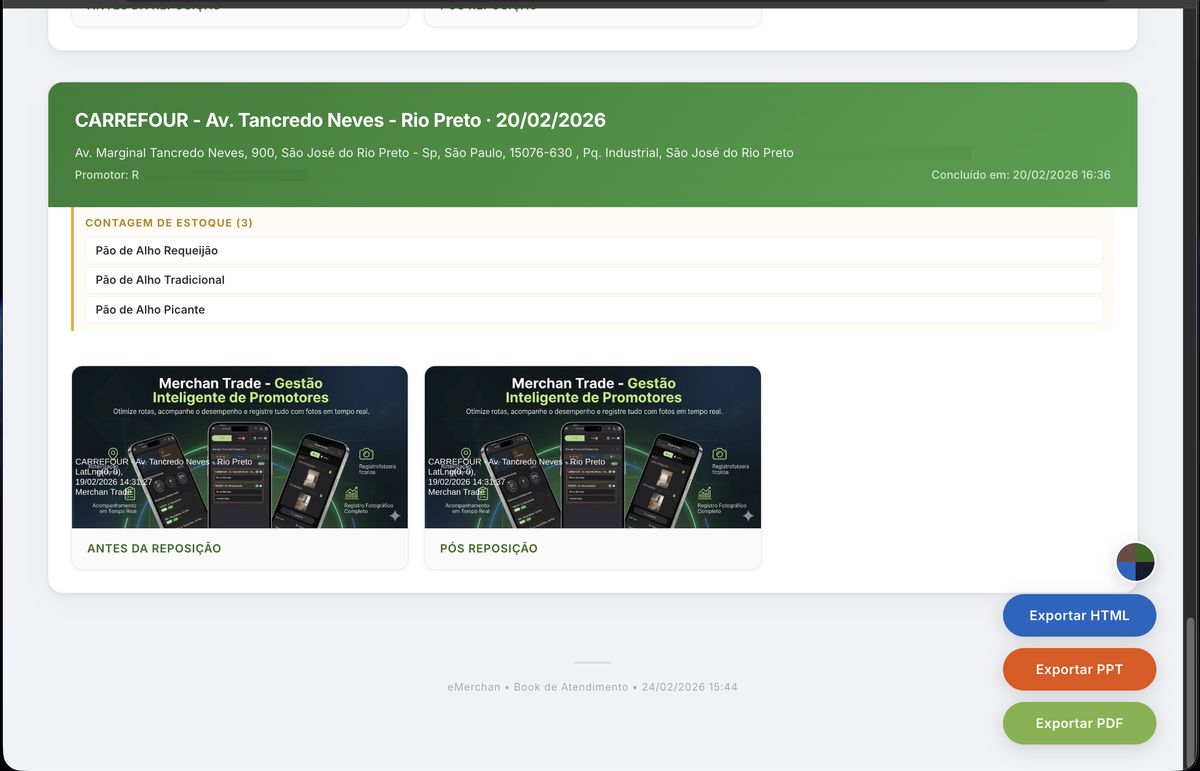Collapse the Contagem de Estoque (3) section
Image resolution: width=1200 pixels, height=771 pixels.
(x=169, y=223)
